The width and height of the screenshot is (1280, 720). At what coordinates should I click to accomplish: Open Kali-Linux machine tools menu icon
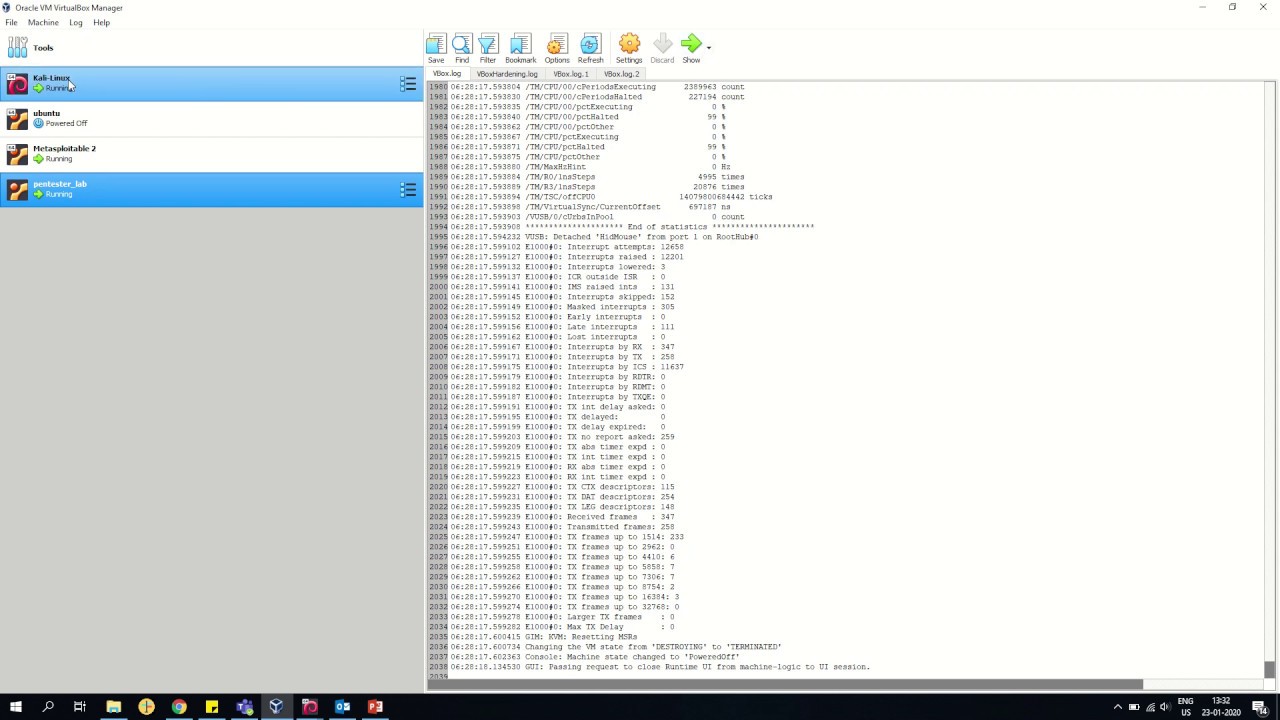coord(408,84)
